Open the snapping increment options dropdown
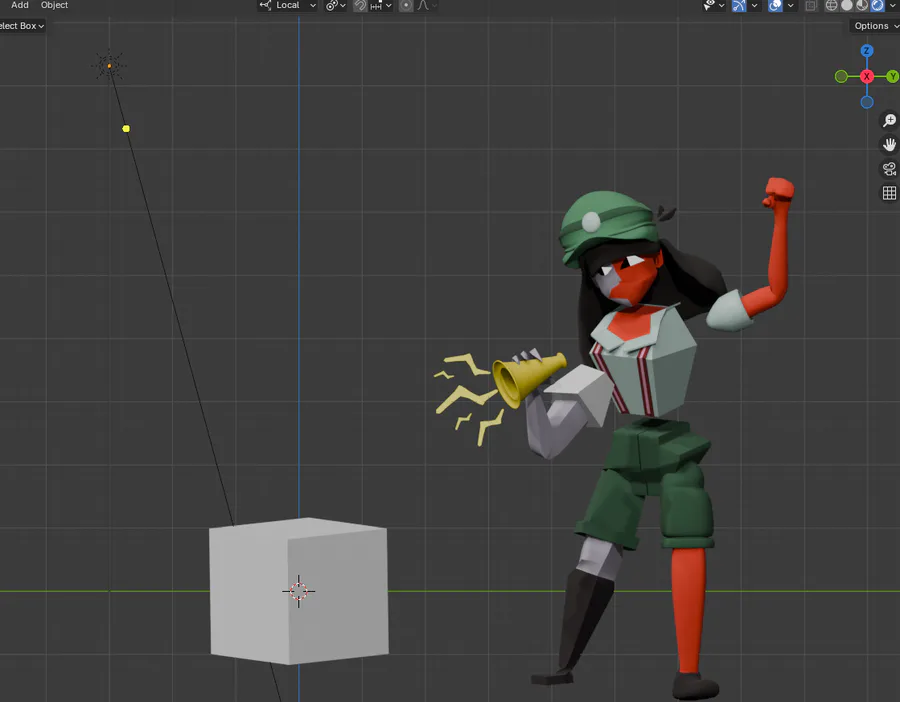This screenshot has width=900, height=702. point(381,5)
